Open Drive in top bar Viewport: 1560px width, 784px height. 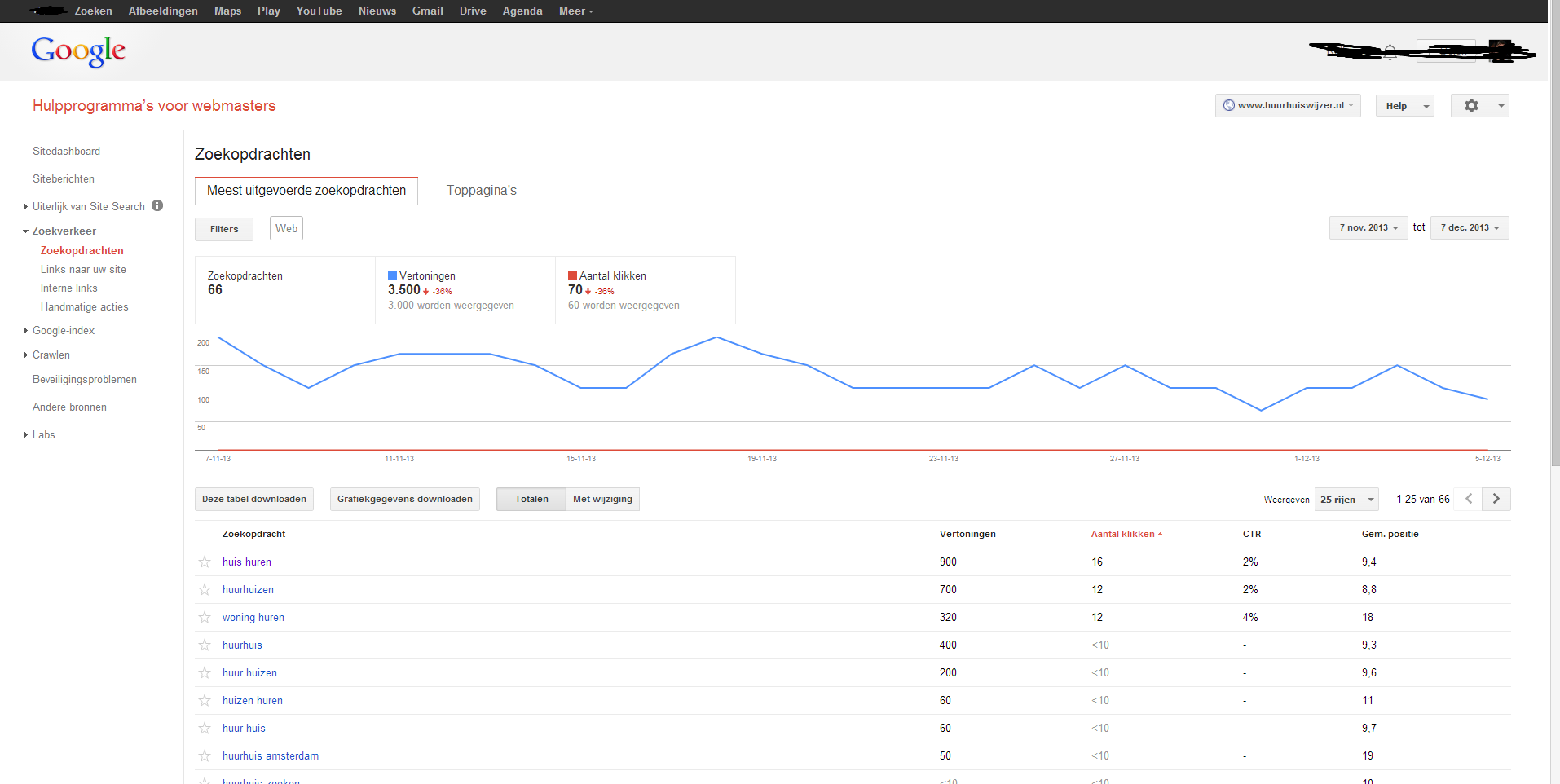(x=473, y=11)
